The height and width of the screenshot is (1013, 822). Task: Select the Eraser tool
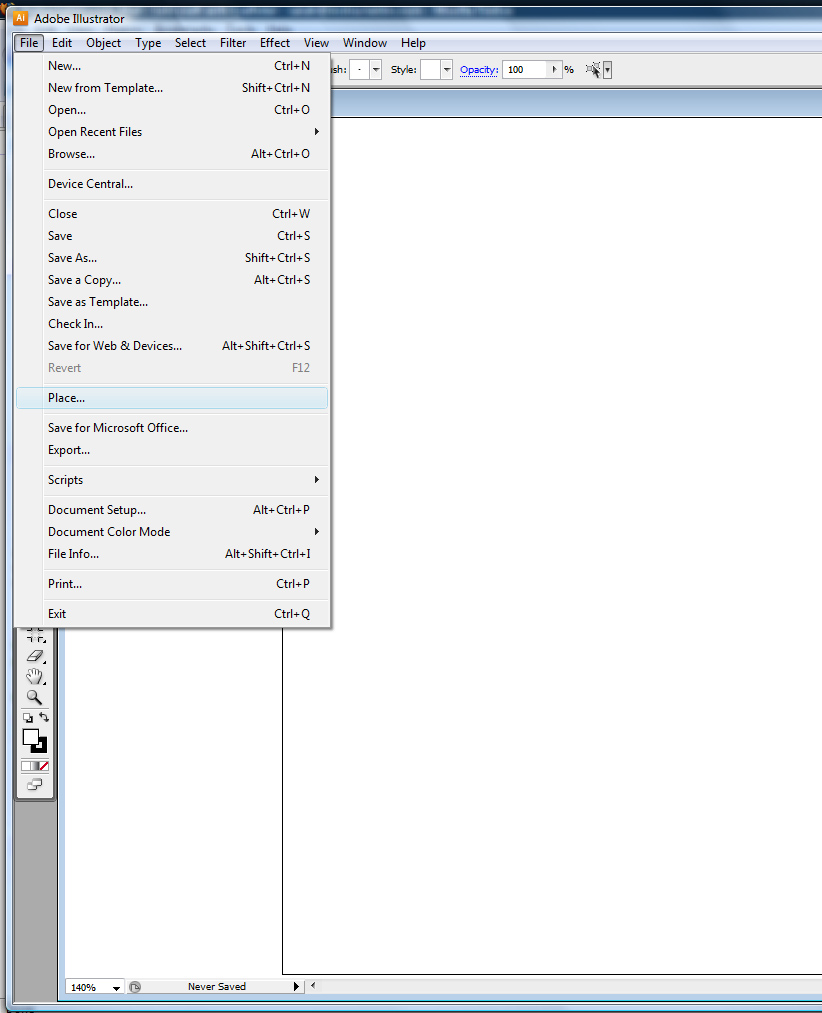coord(35,656)
